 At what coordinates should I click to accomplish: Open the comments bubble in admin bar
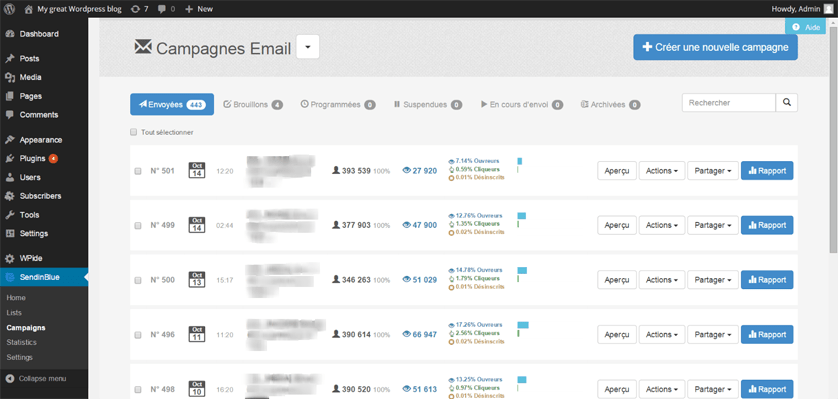tap(162, 9)
